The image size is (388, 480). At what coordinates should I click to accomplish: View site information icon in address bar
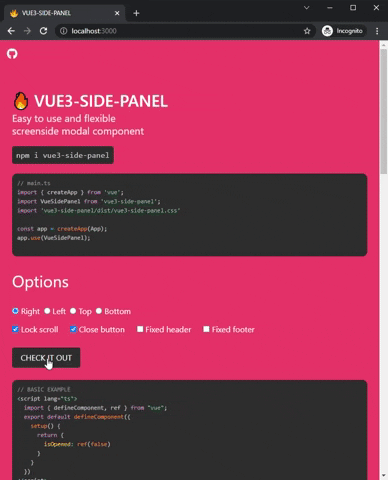(63, 31)
